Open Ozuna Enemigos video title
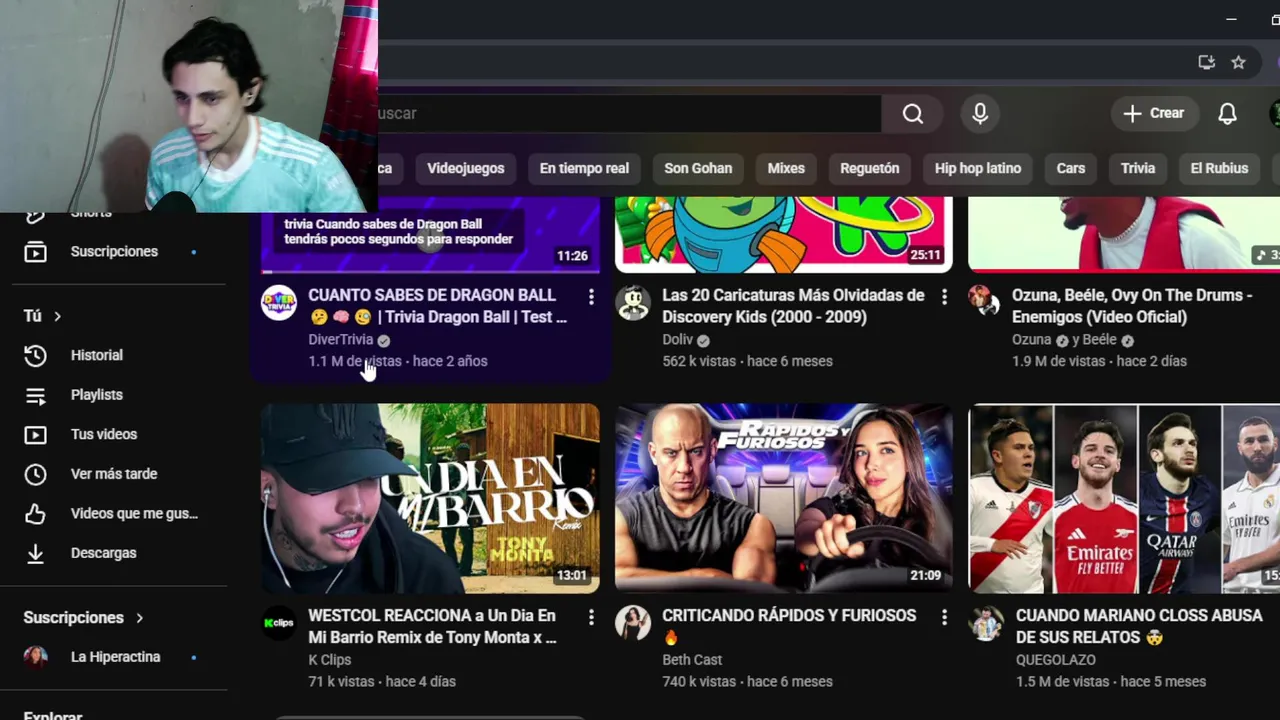 tap(1132, 306)
